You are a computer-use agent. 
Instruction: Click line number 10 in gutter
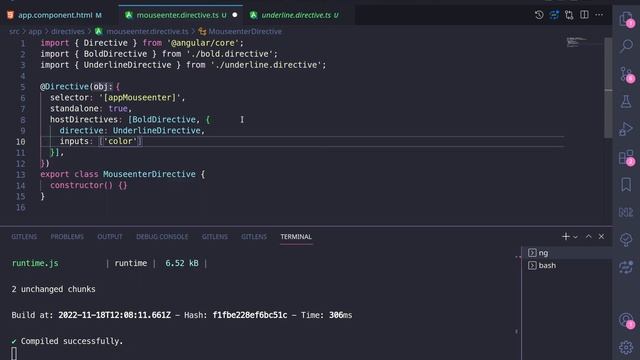tap(20, 142)
